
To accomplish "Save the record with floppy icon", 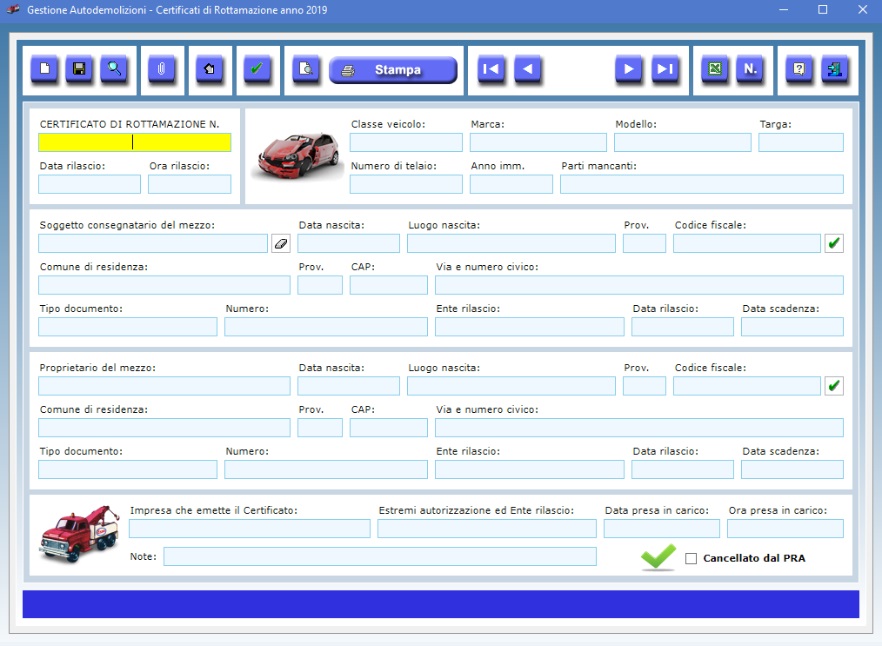I will (79, 69).
